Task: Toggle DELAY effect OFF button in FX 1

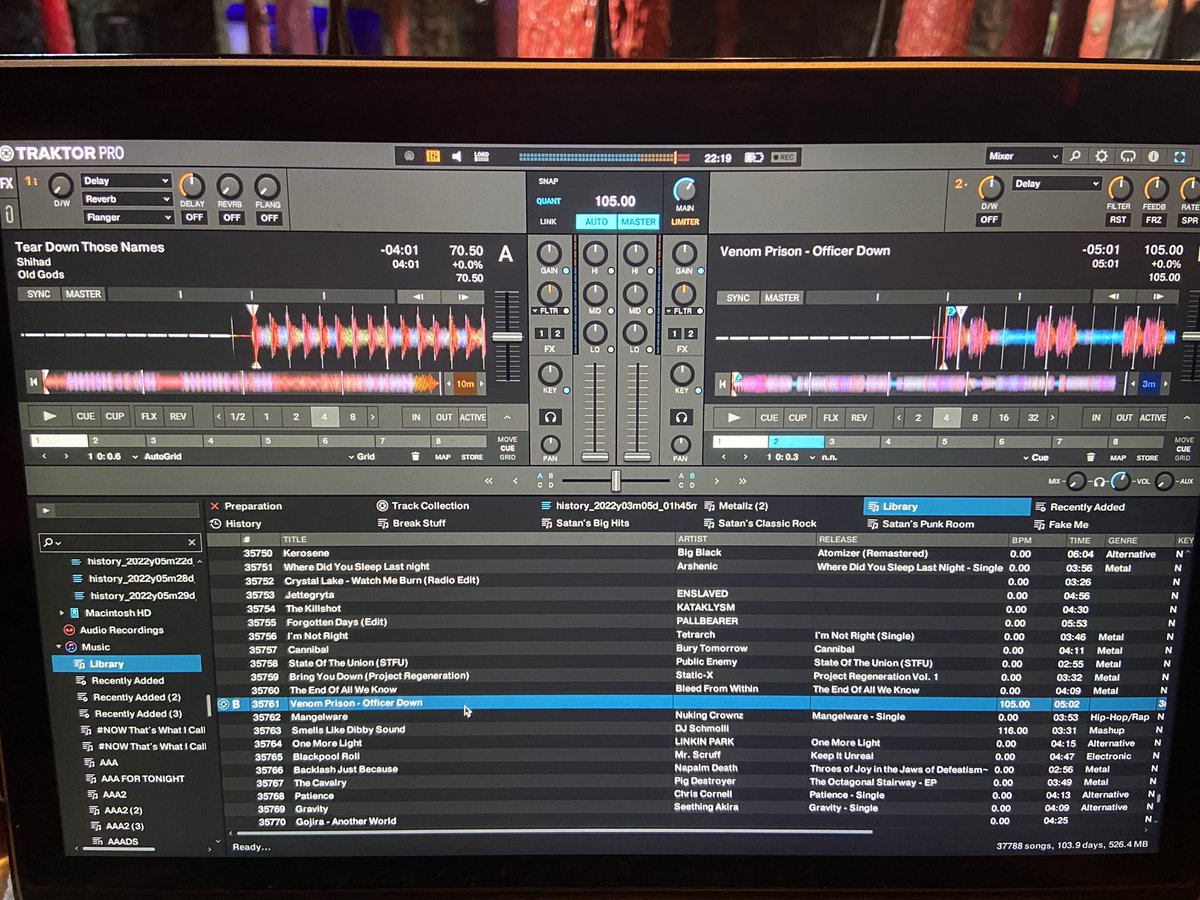Action: pos(193,217)
